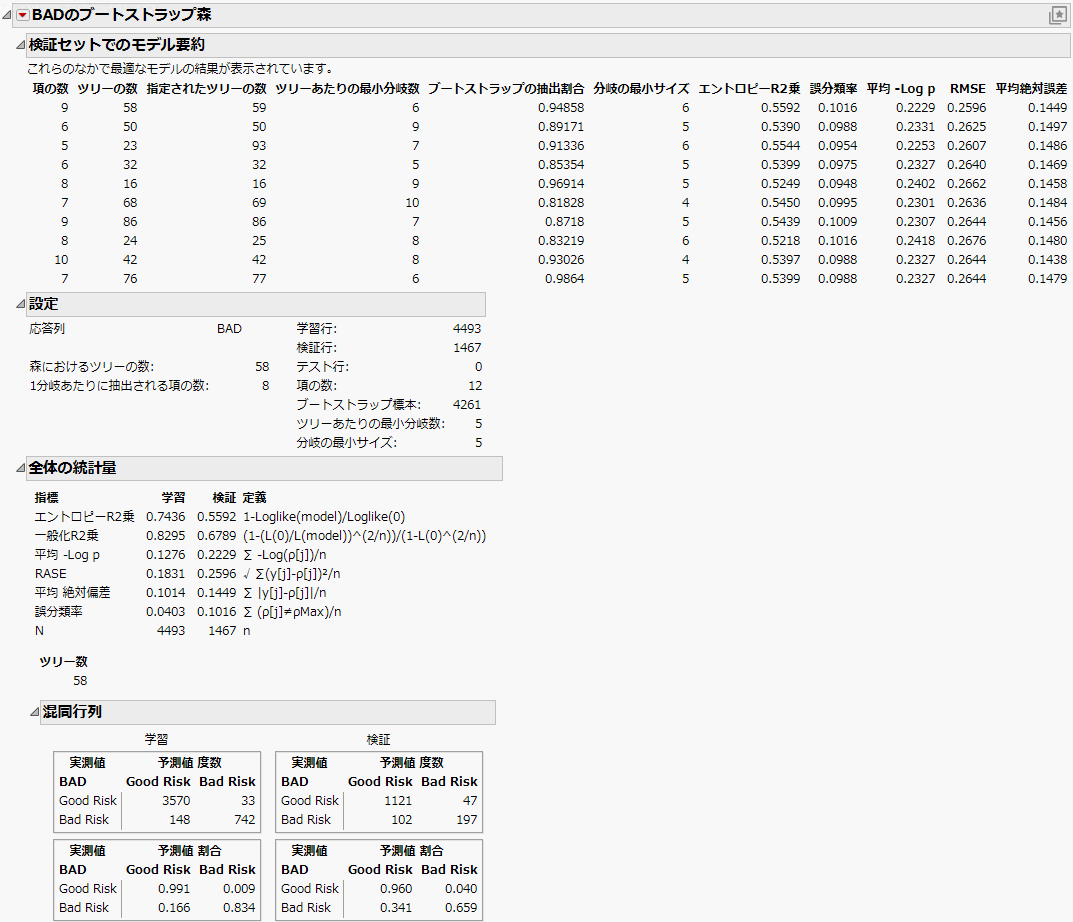
Task: Click the bookmark star icon at top right
Action: 1058,15
